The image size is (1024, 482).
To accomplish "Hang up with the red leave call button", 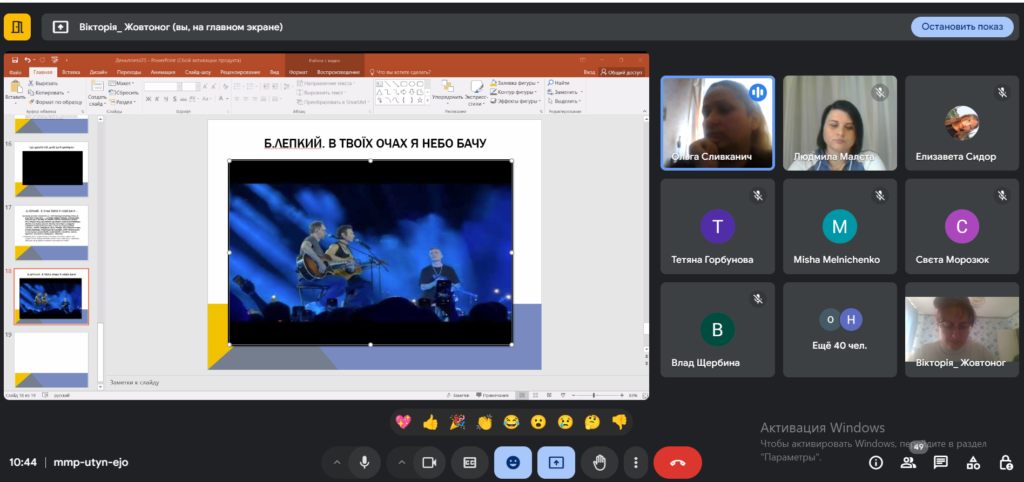I will pos(677,462).
